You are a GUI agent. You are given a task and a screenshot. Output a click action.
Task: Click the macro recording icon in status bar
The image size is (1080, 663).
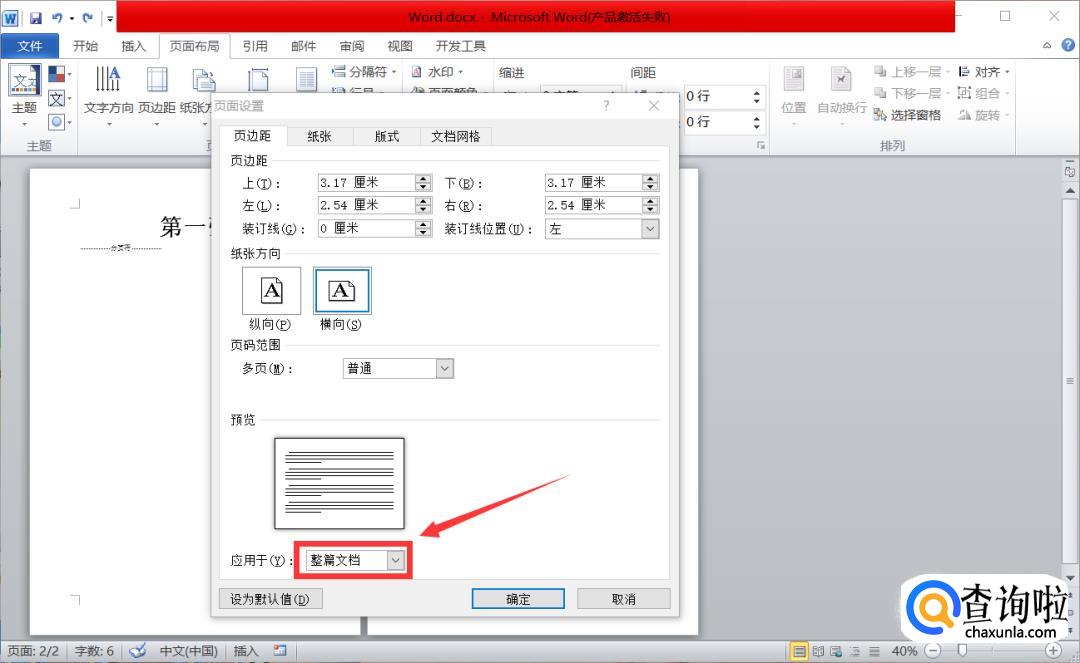[x=280, y=651]
